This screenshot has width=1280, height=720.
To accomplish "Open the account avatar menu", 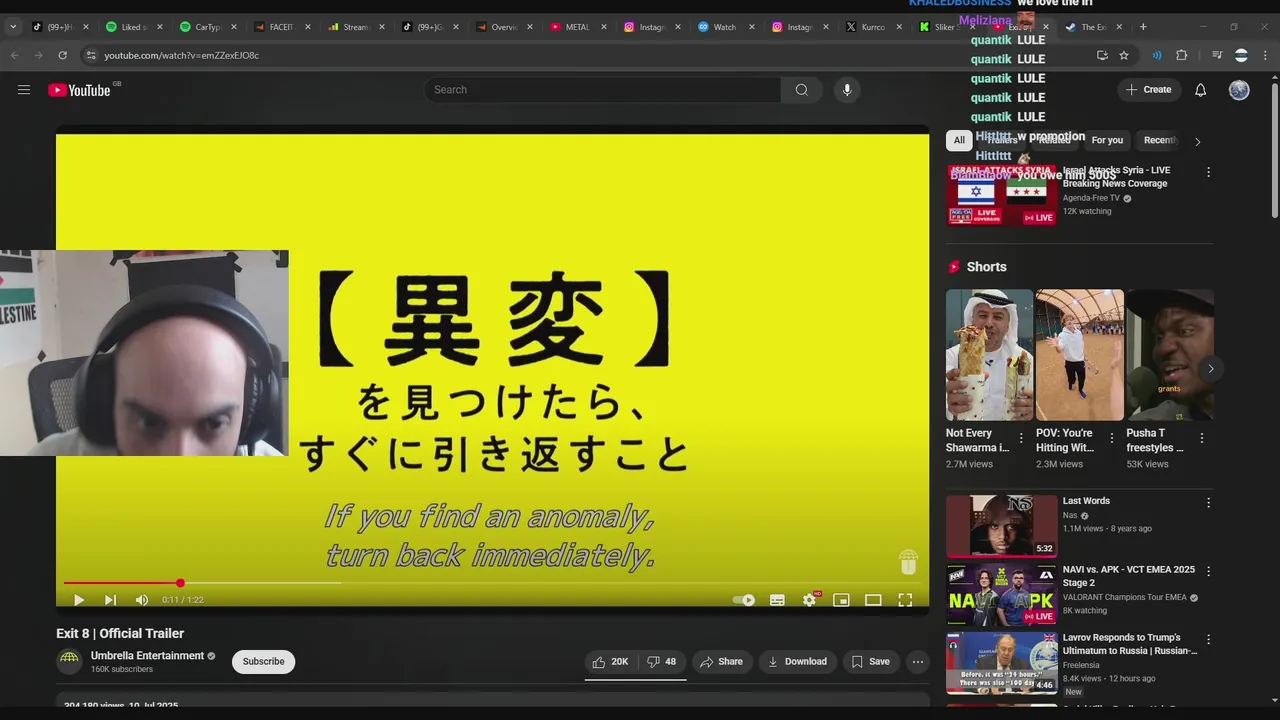I will (x=1239, y=90).
